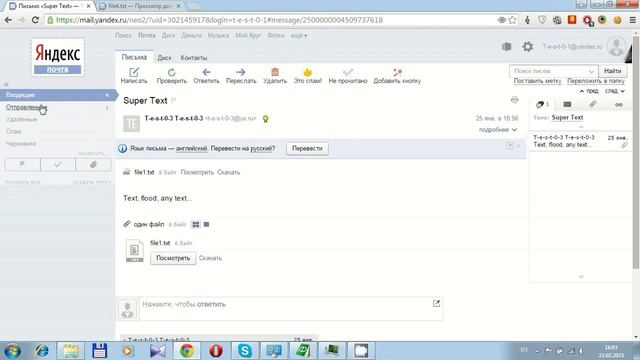This screenshot has width=640, height=360.
Task: Click the английский language link
Action: [x=191, y=149]
